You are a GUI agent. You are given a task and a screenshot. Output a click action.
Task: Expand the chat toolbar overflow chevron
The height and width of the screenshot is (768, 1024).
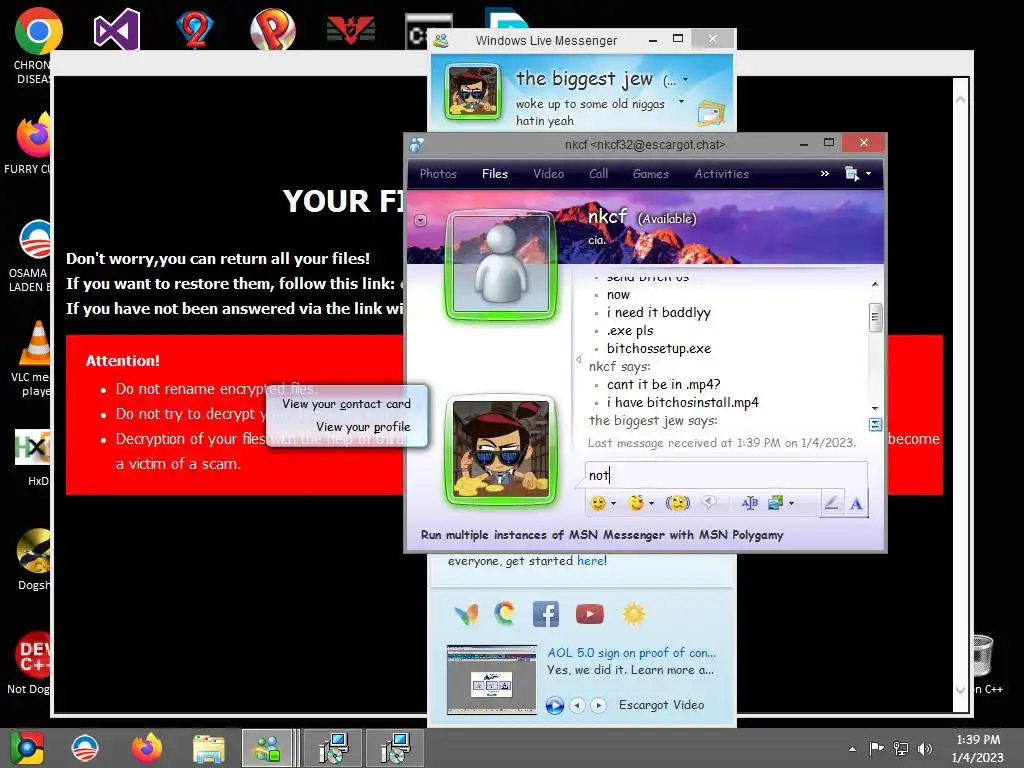pos(825,173)
